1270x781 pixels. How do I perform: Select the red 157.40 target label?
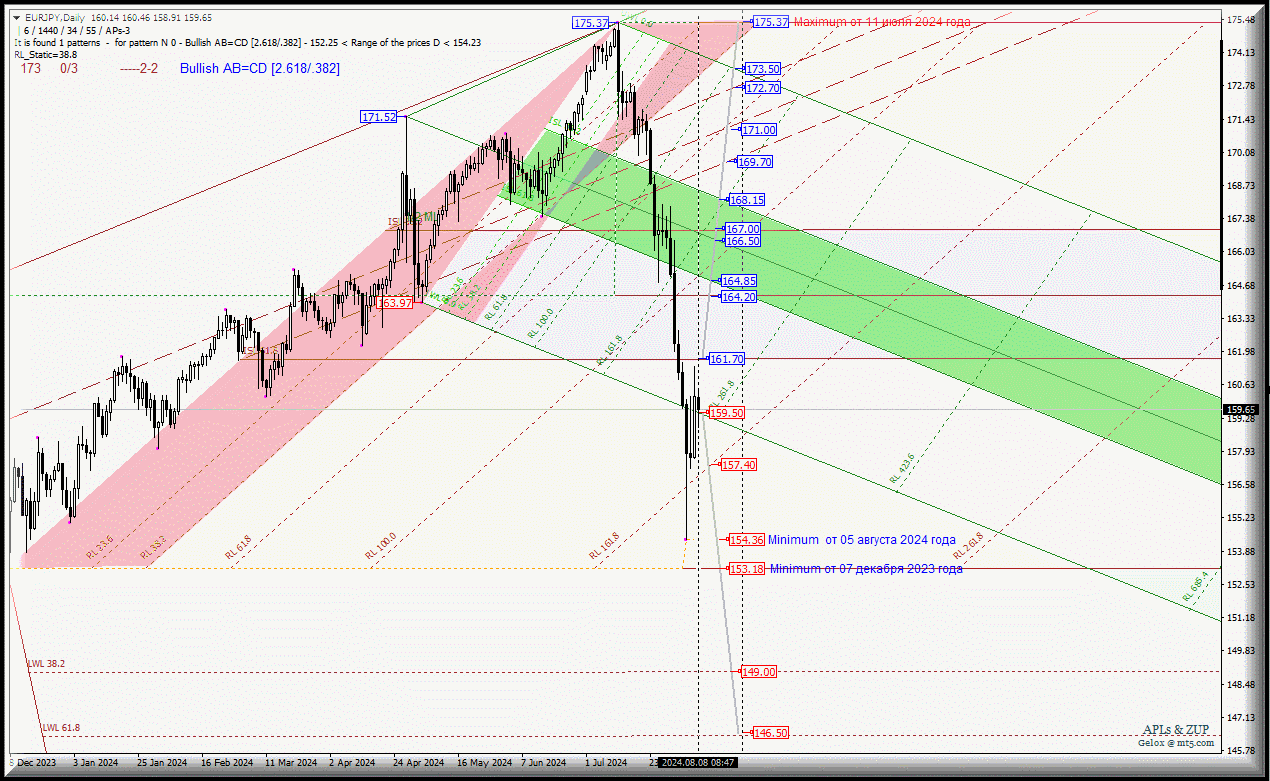tap(739, 465)
